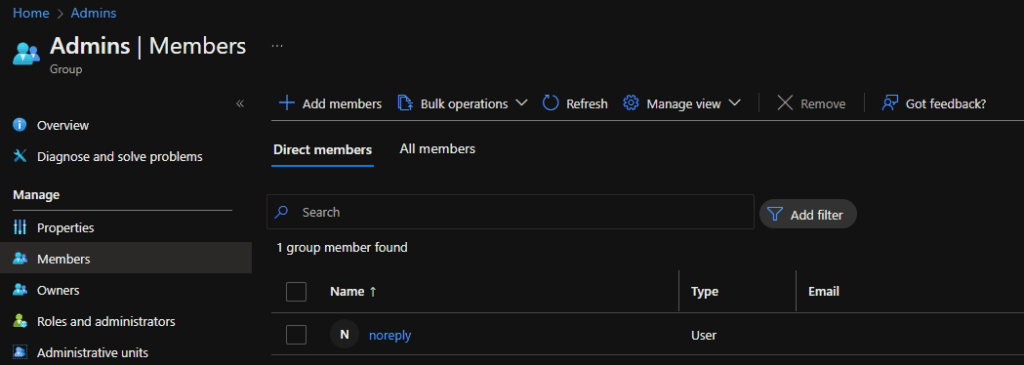Click the Diagnose and solve problems wrench icon
The height and width of the screenshot is (365, 1024).
[20, 156]
